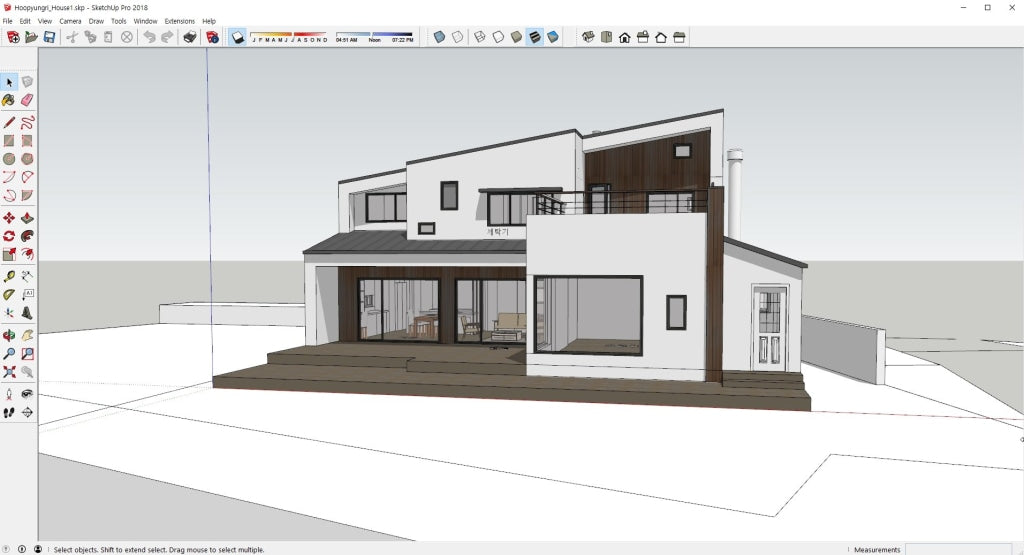Open the File menu
Viewport: 1024px width, 555px height.
7,21
